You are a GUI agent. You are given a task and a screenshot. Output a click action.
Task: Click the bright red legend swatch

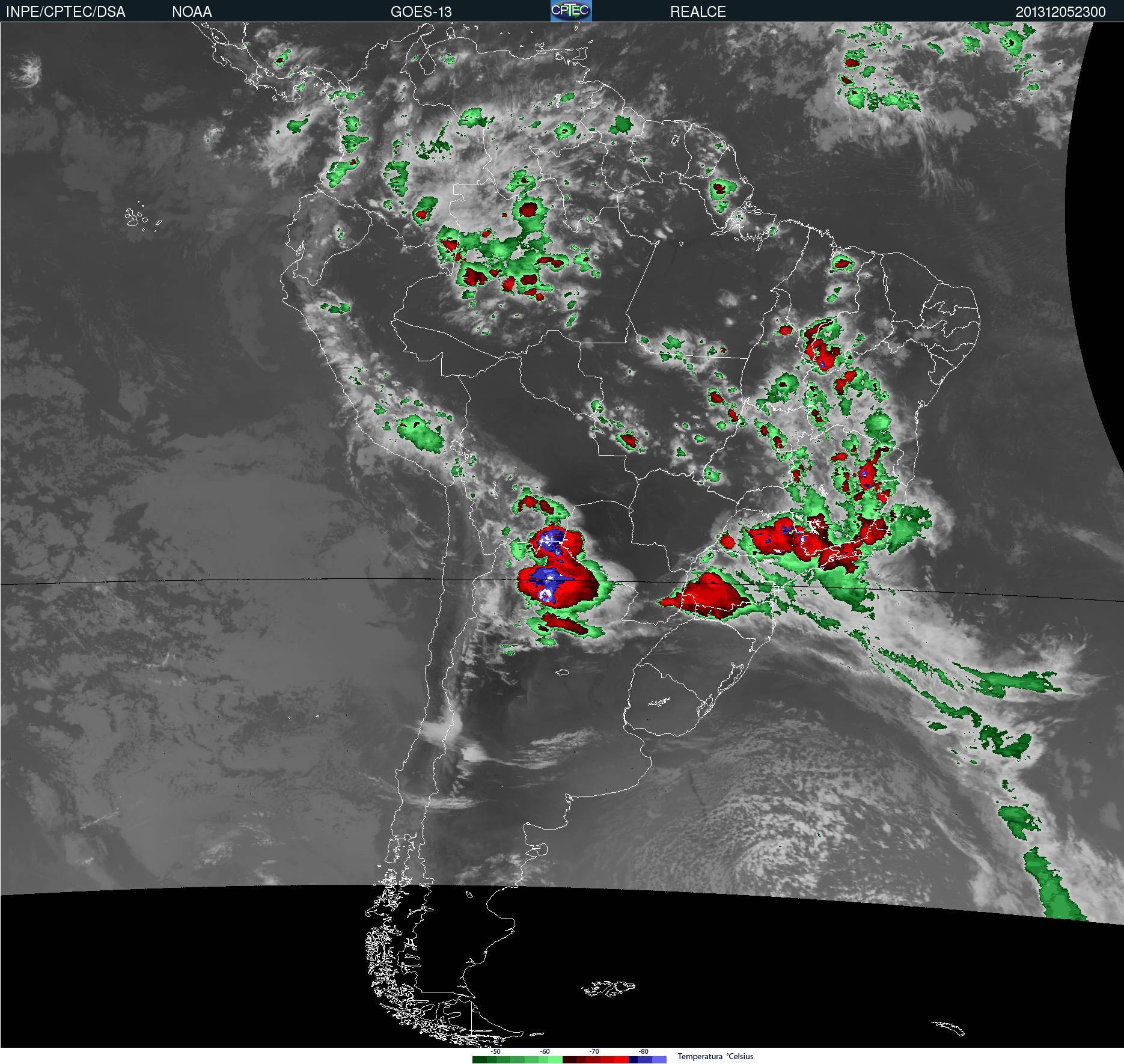622,1059
